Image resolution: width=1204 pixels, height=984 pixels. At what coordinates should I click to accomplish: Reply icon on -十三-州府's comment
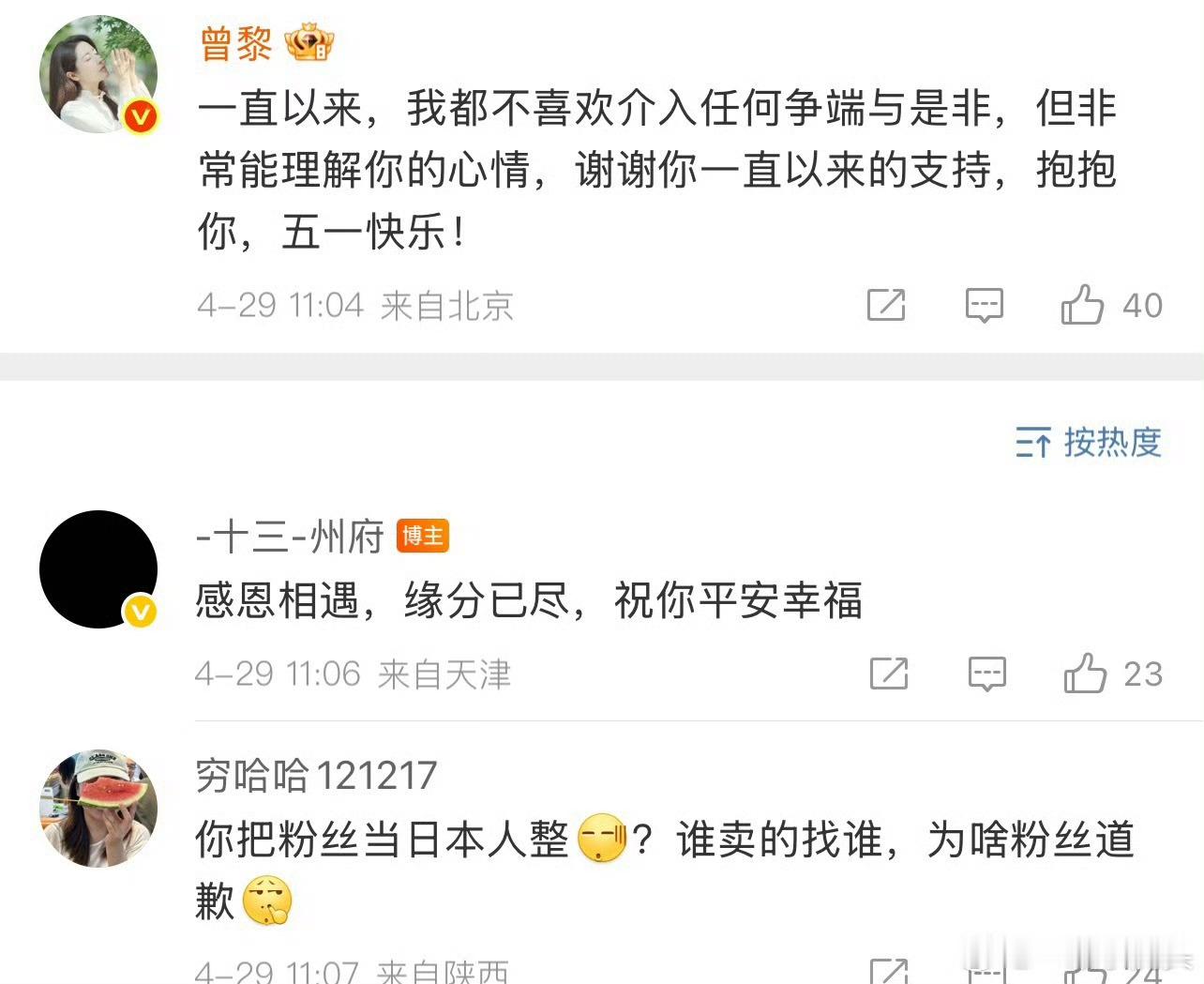pyautogui.click(x=987, y=674)
